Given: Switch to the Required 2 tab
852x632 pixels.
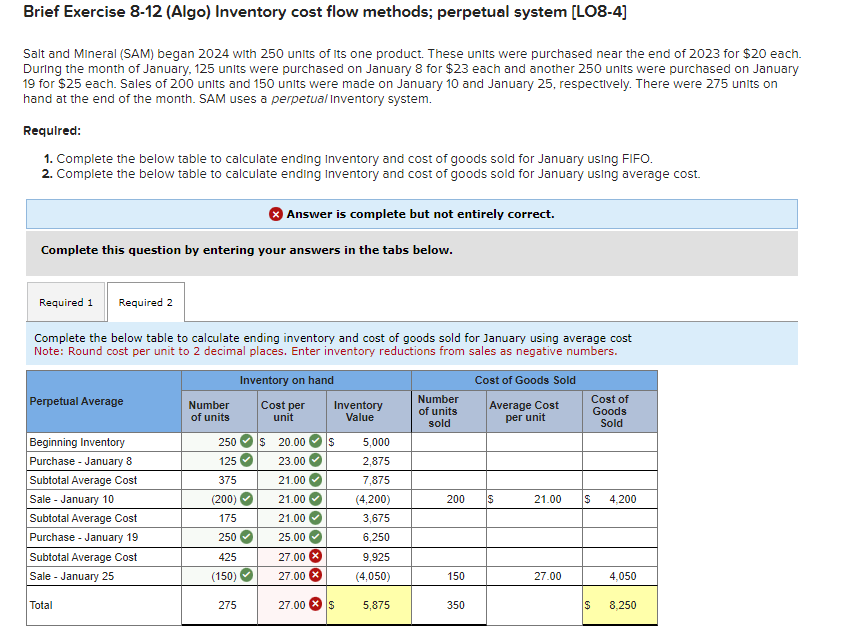Looking at the screenshot, I should tap(146, 302).
